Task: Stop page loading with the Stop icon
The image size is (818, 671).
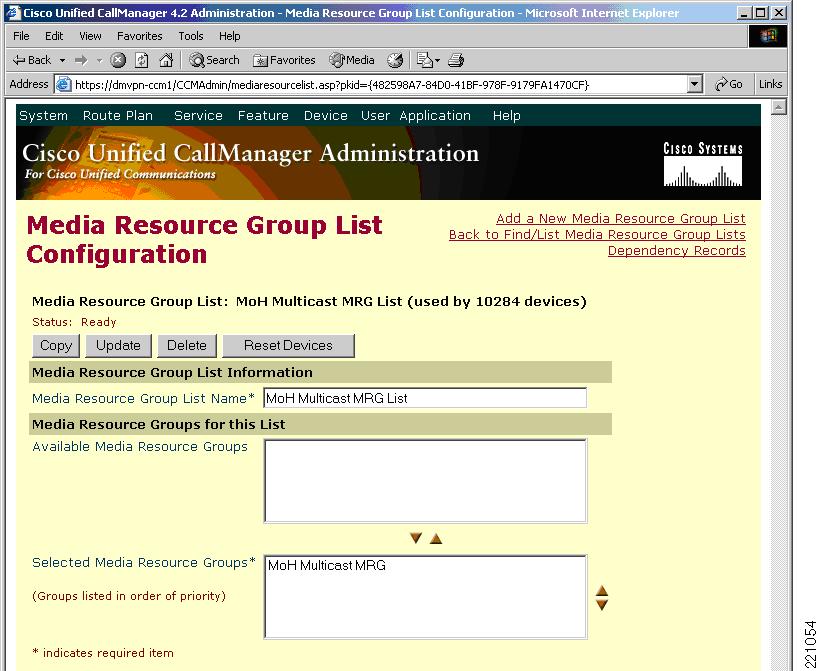Action: [x=118, y=61]
